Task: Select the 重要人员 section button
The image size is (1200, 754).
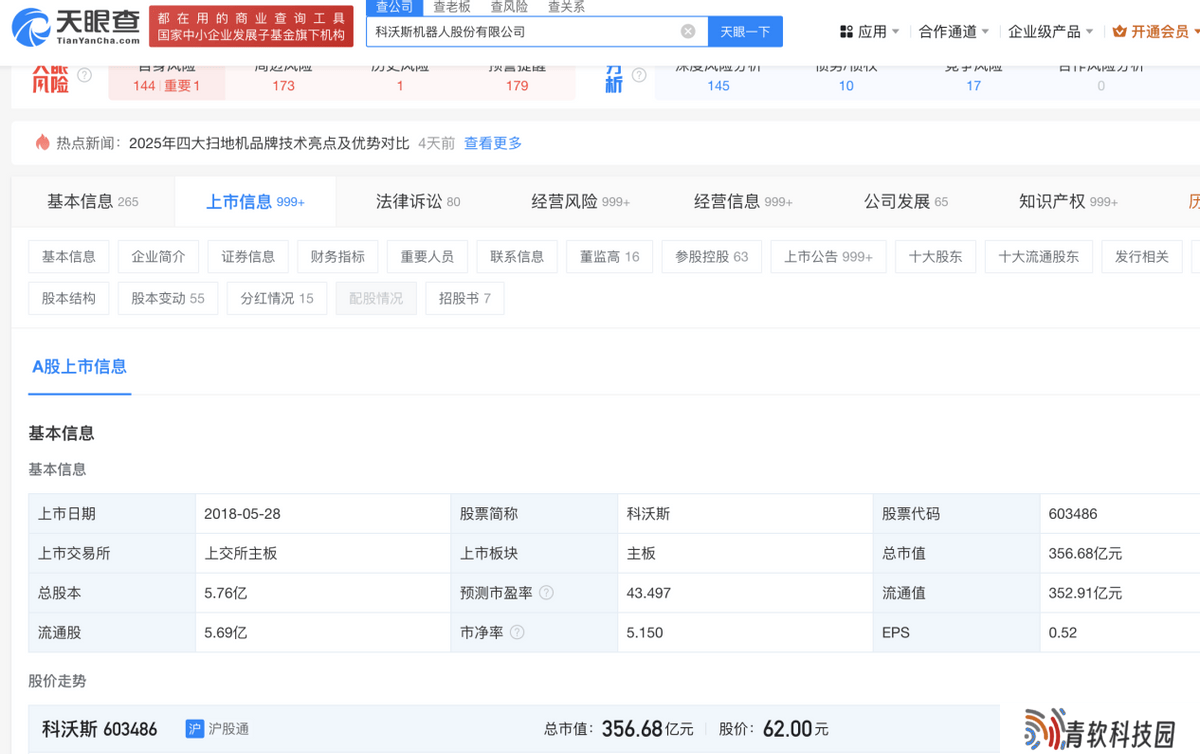Action: point(427,257)
